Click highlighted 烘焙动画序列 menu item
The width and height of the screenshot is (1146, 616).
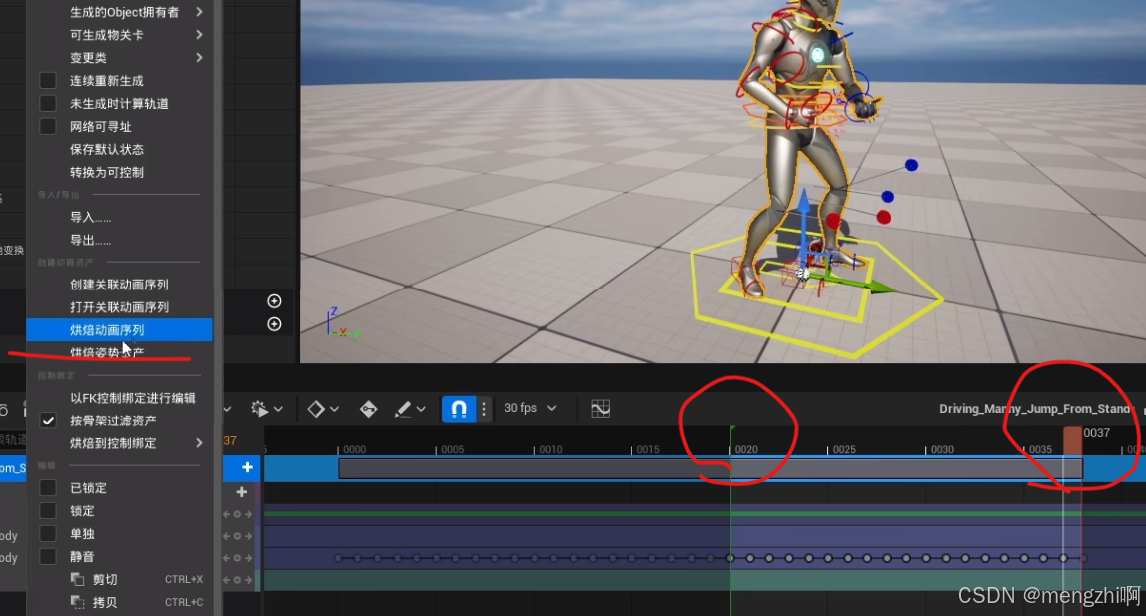click(x=120, y=330)
